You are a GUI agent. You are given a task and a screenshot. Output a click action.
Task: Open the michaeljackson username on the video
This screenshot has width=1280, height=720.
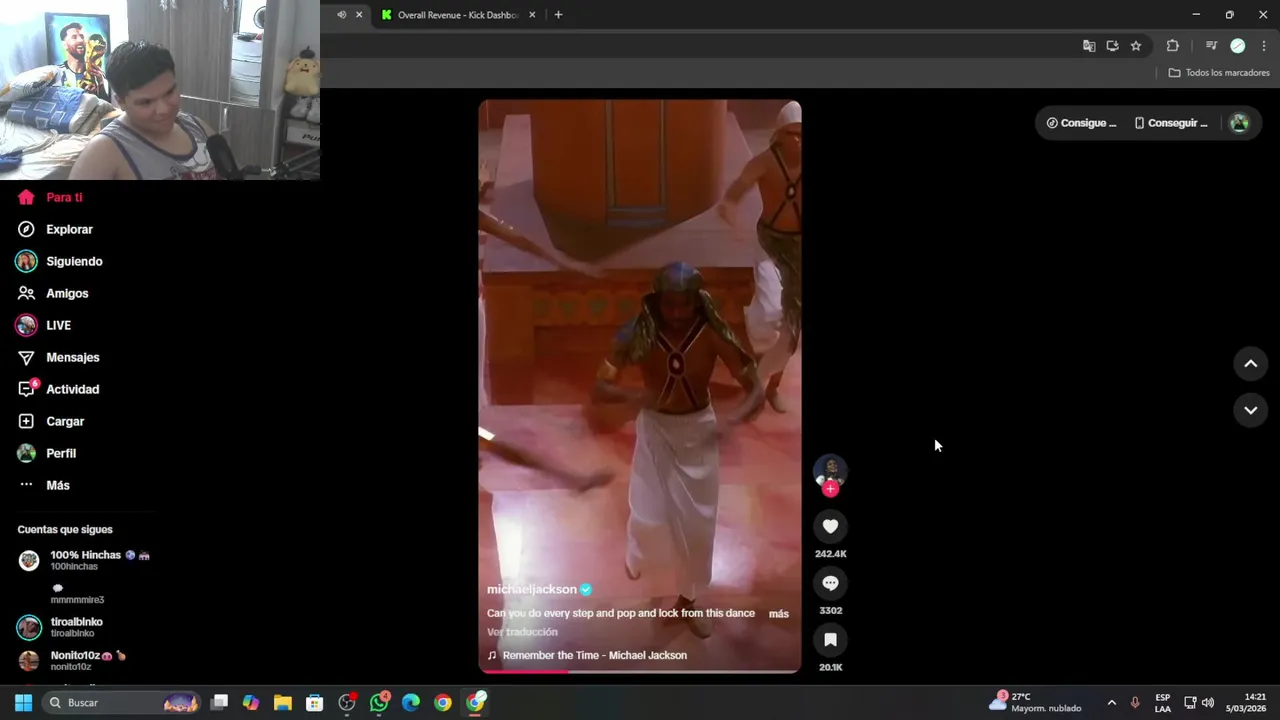click(x=531, y=589)
